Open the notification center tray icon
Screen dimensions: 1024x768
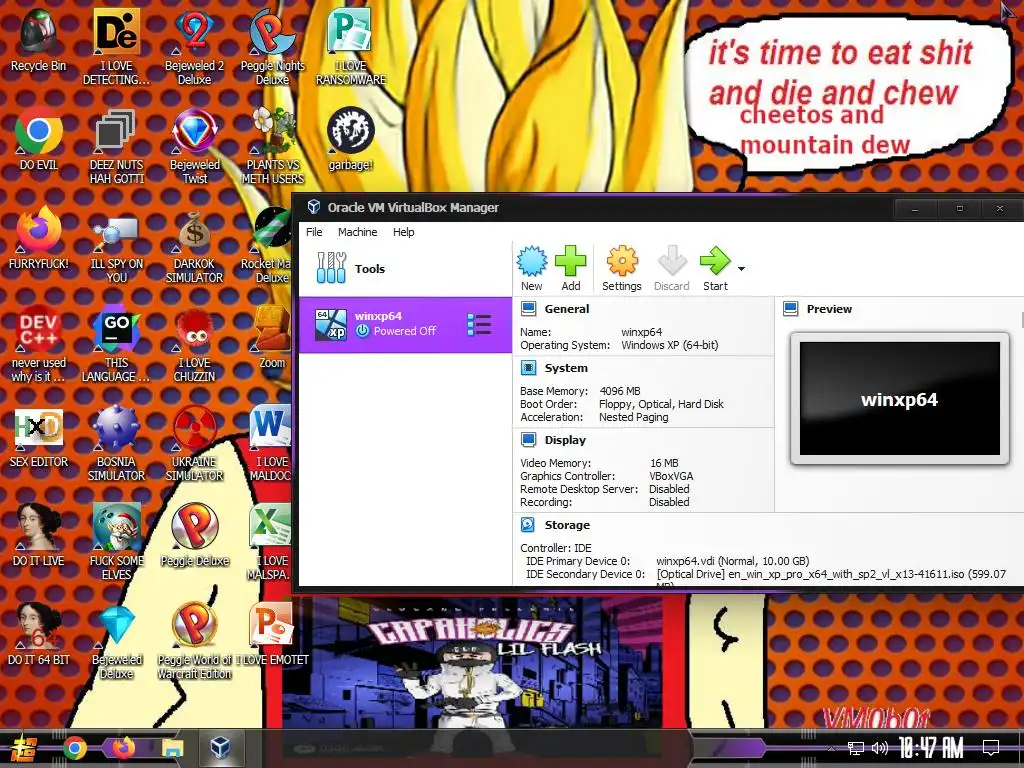pos(991,748)
